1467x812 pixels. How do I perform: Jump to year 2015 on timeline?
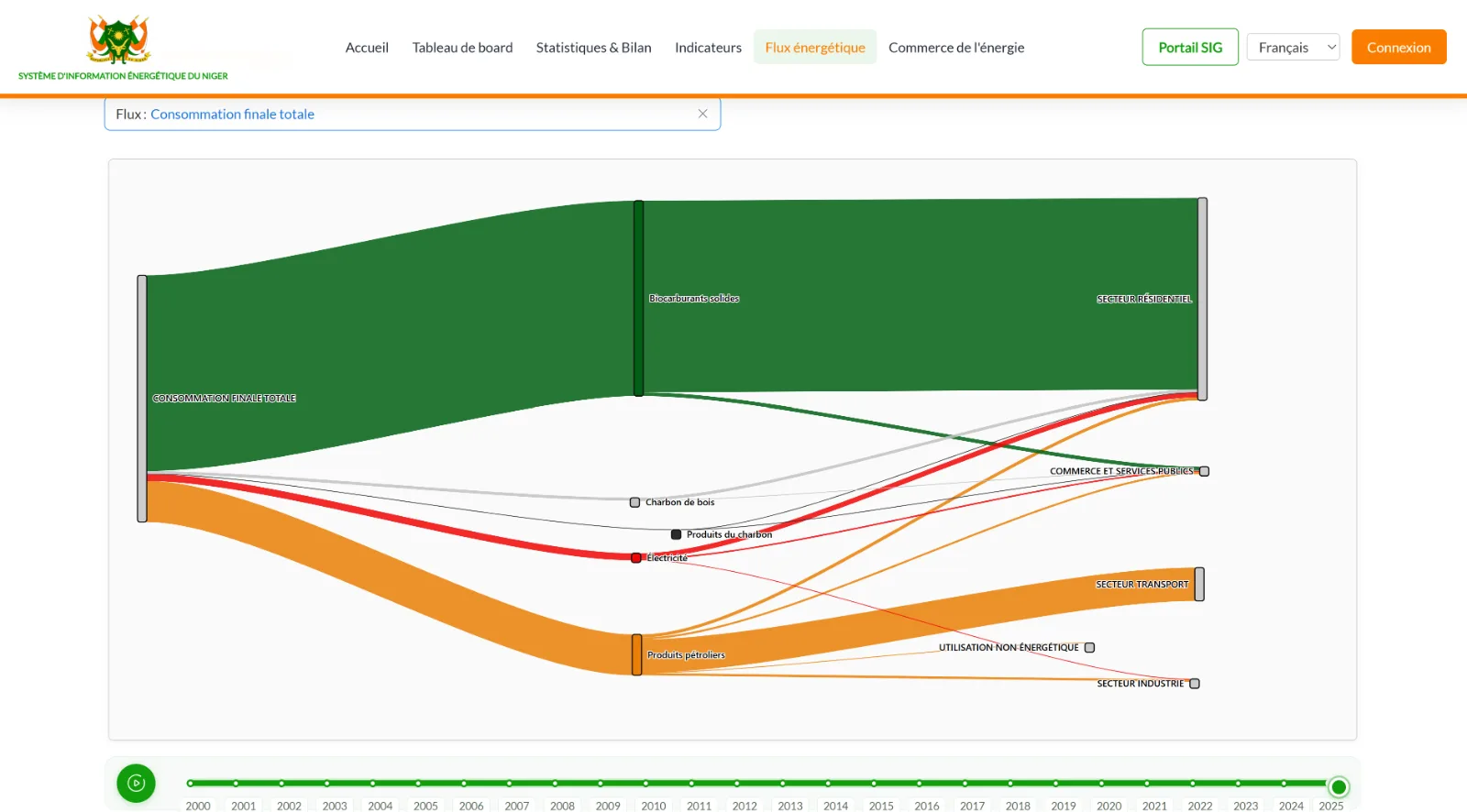point(874,784)
